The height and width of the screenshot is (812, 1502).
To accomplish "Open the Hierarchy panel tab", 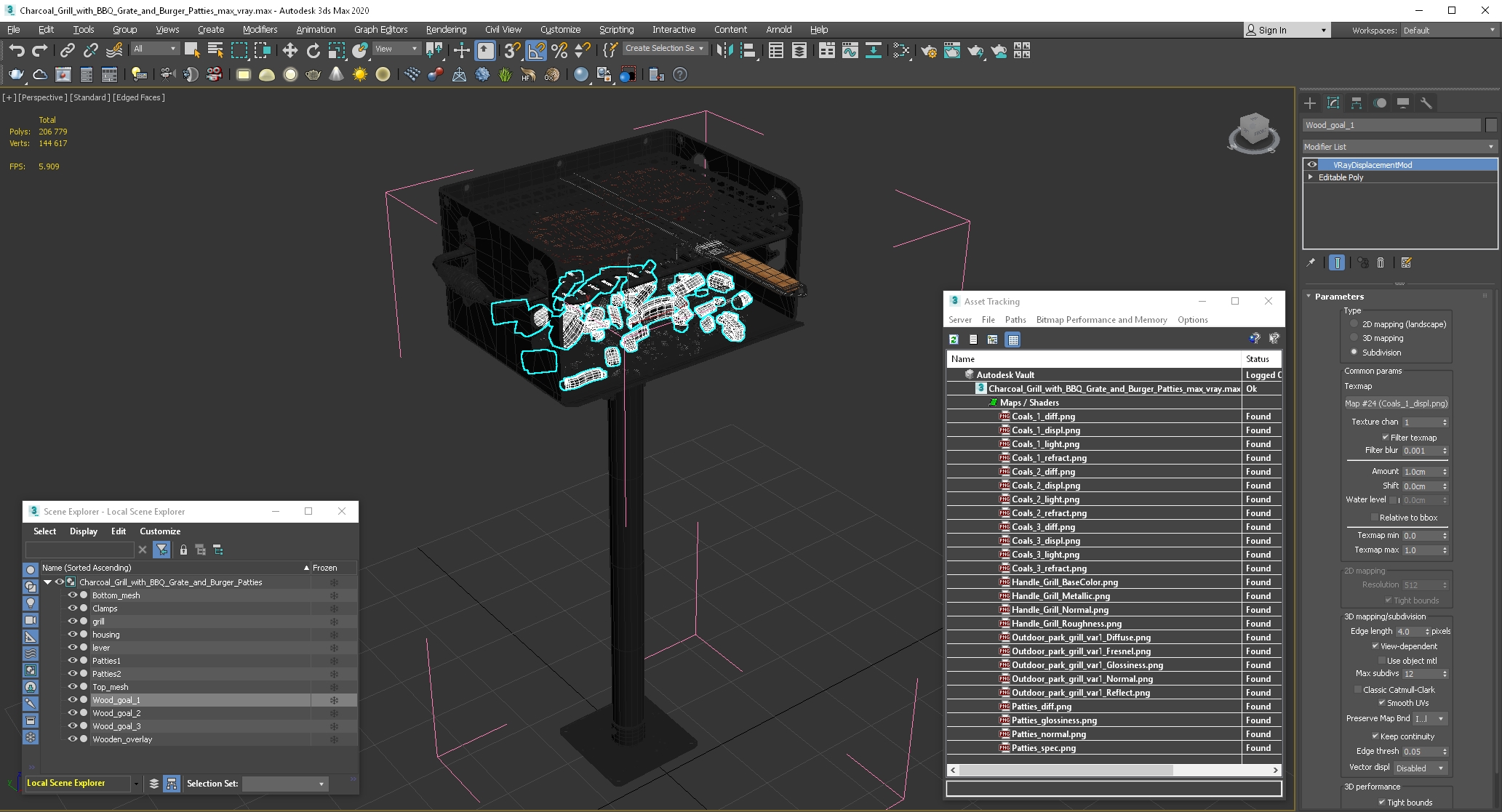I will point(1356,102).
